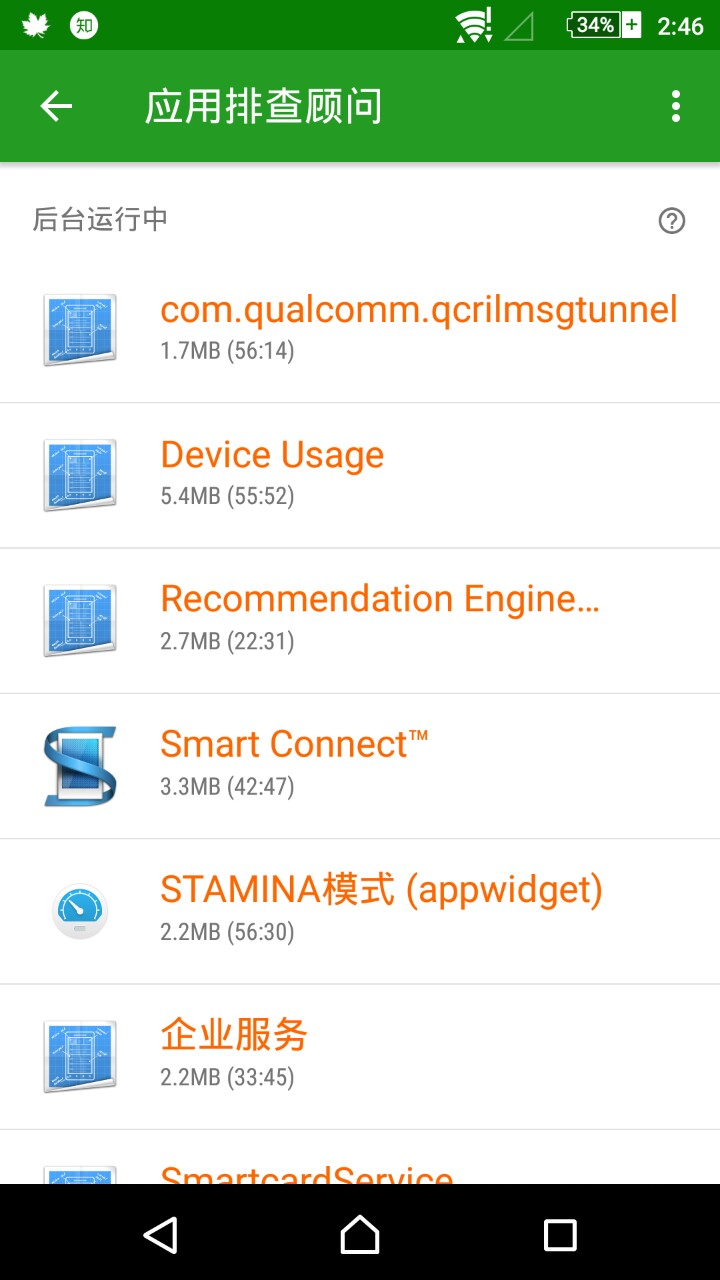
Task: Select the Device Usage title
Action: click(x=272, y=455)
